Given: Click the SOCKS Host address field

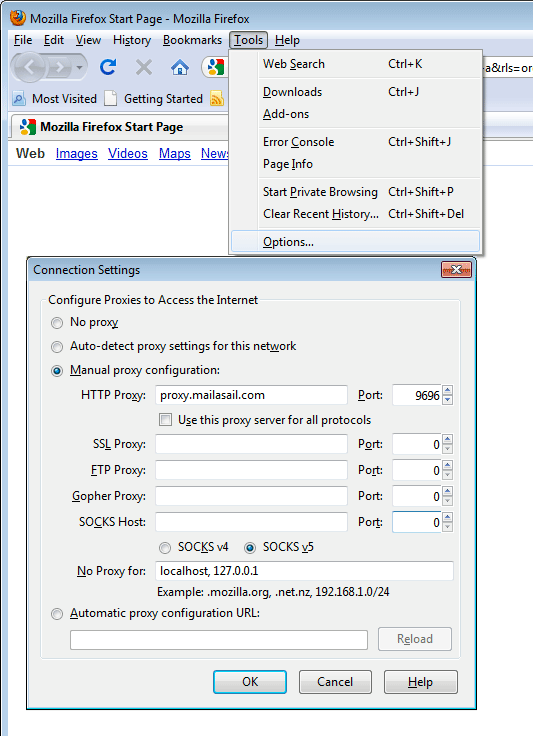Looking at the screenshot, I should [251, 522].
